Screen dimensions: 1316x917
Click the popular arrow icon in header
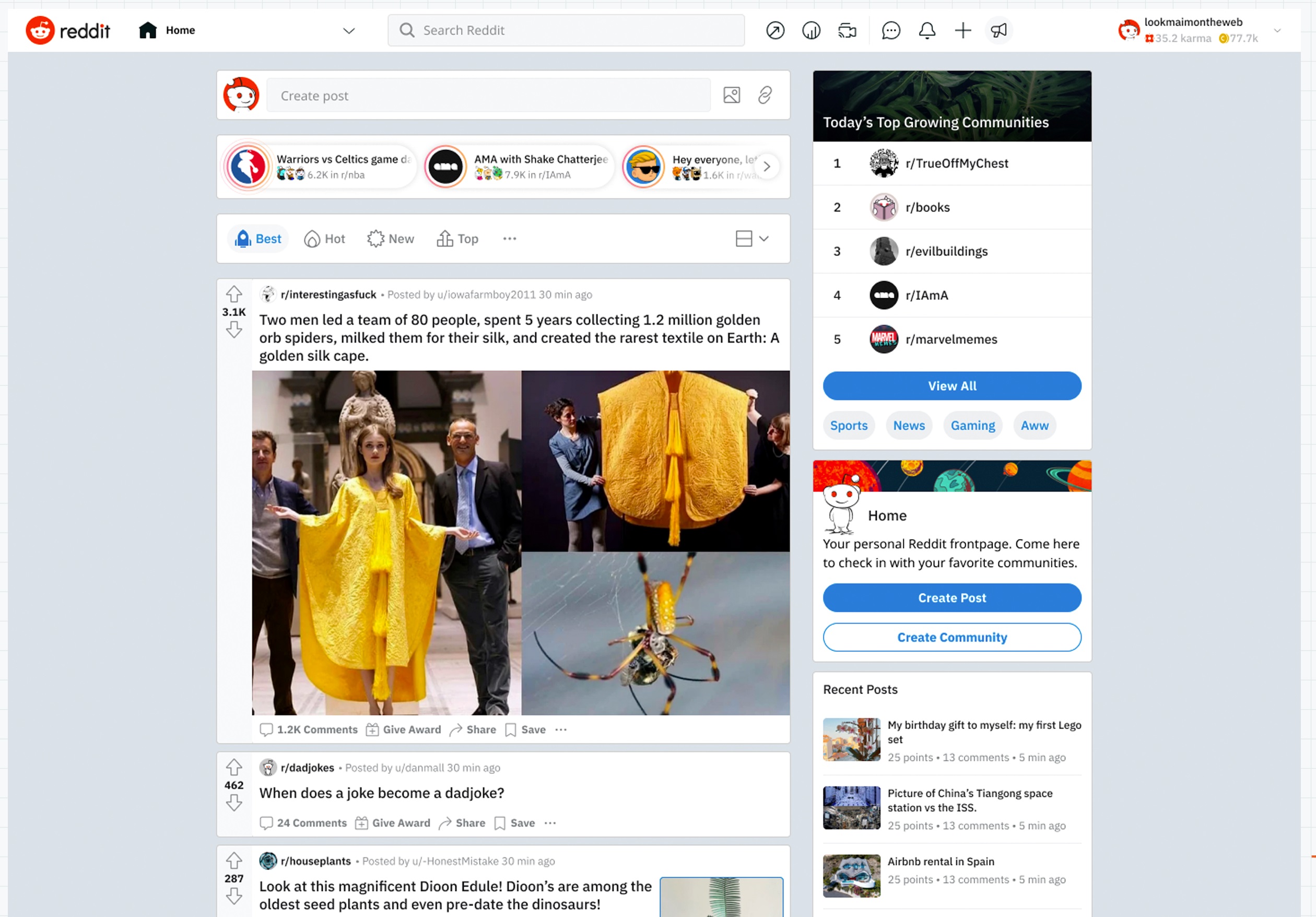tap(775, 30)
